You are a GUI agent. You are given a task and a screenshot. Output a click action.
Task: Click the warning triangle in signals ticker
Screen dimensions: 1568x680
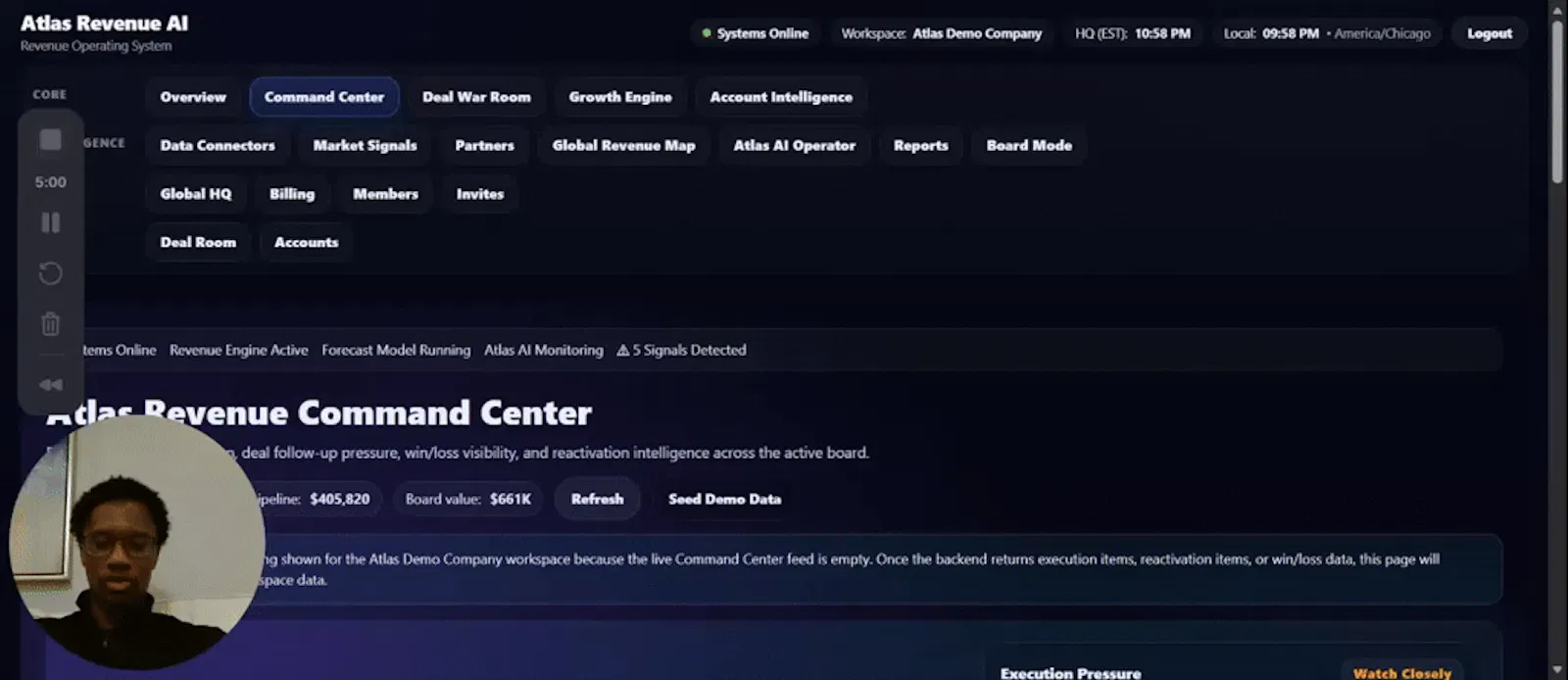623,350
